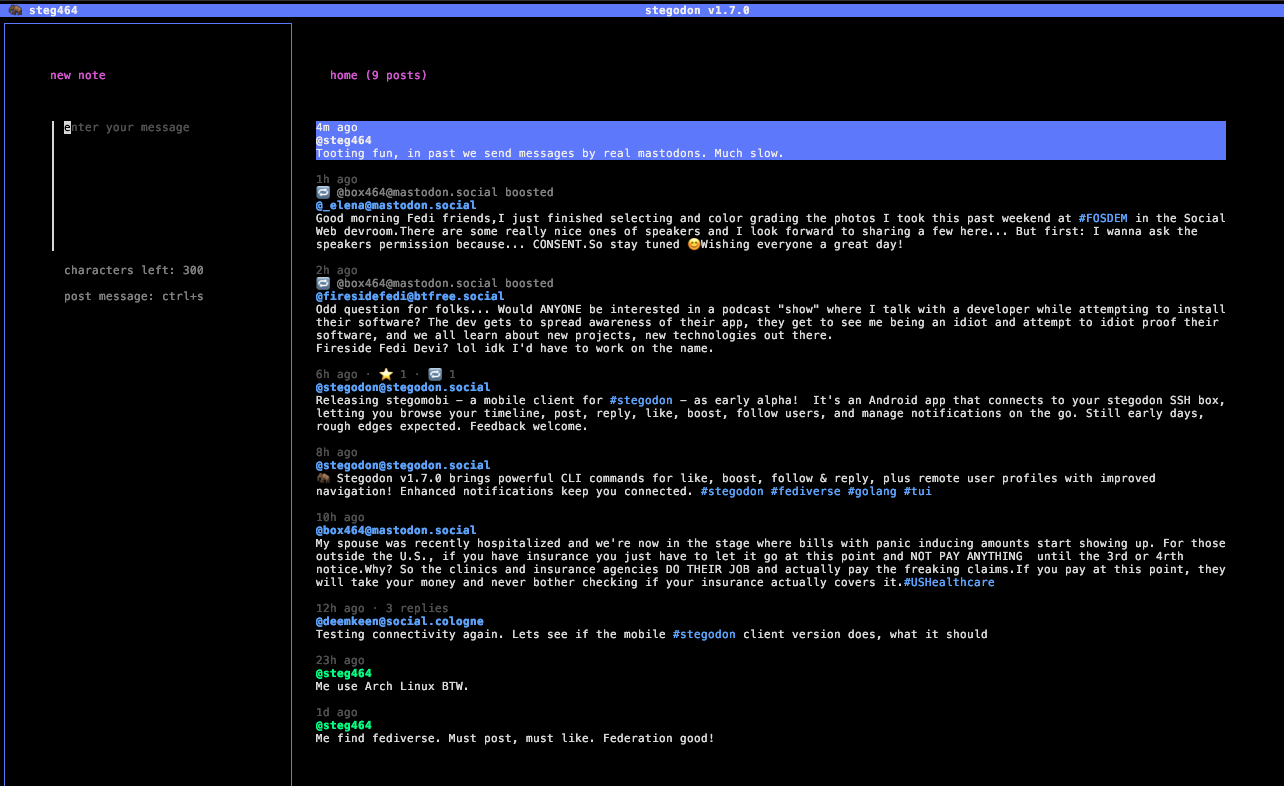Click the boost count icon on stegomobi post
The height and width of the screenshot is (786, 1284).
point(434,374)
